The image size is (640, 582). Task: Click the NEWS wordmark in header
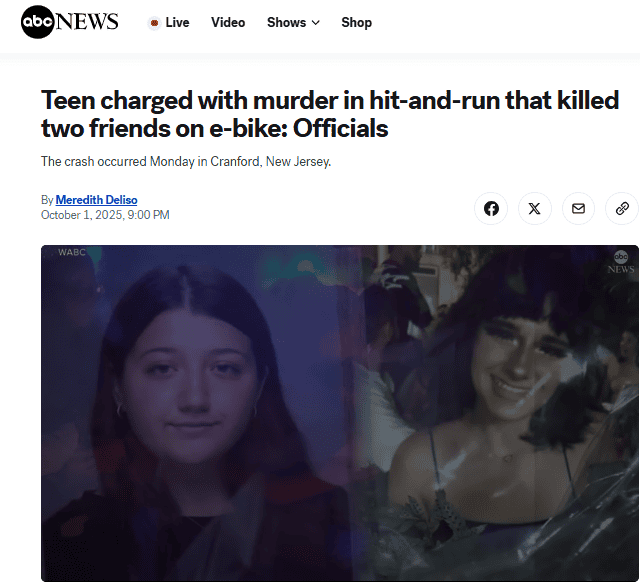tap(87, 22)
